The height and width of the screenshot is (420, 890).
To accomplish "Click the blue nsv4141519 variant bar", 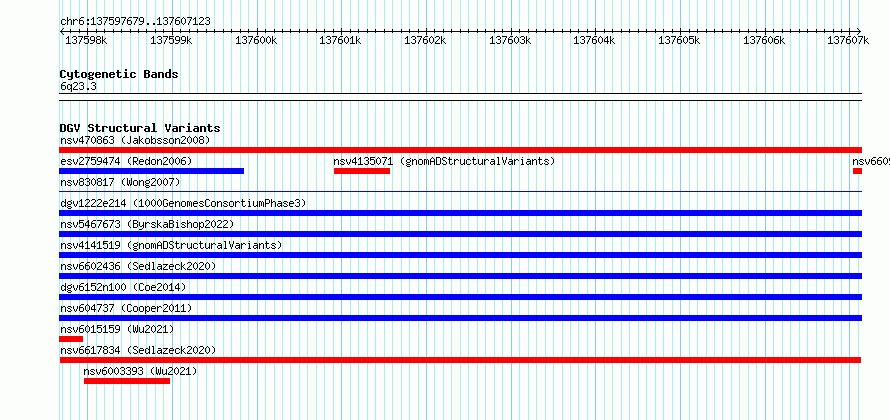I will (460, 255).
